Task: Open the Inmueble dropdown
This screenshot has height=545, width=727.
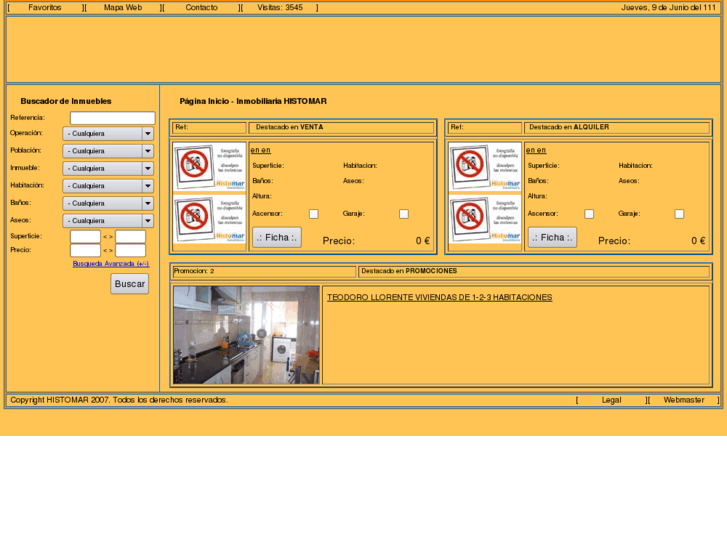Action: [108, 168]
